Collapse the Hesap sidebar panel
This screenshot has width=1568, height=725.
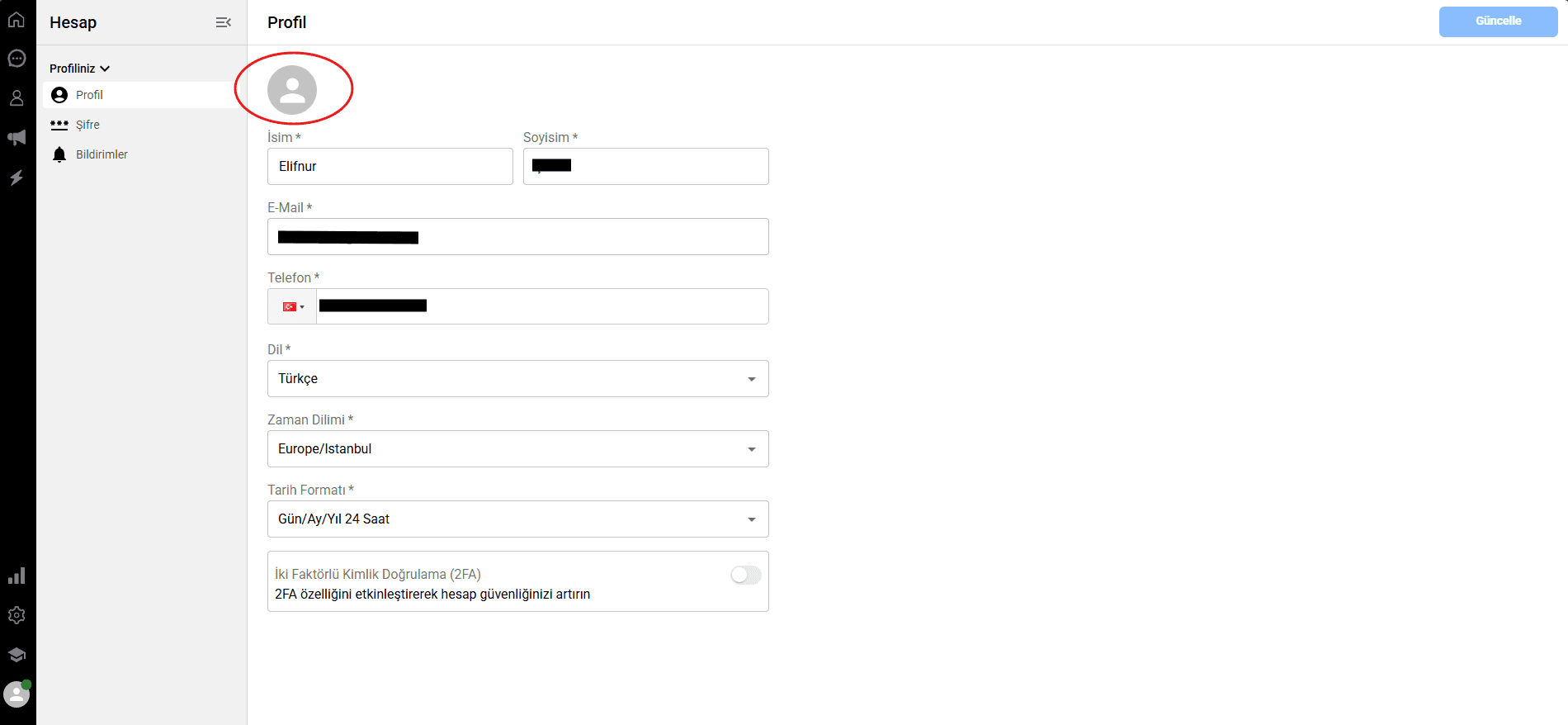pos(223,22)
